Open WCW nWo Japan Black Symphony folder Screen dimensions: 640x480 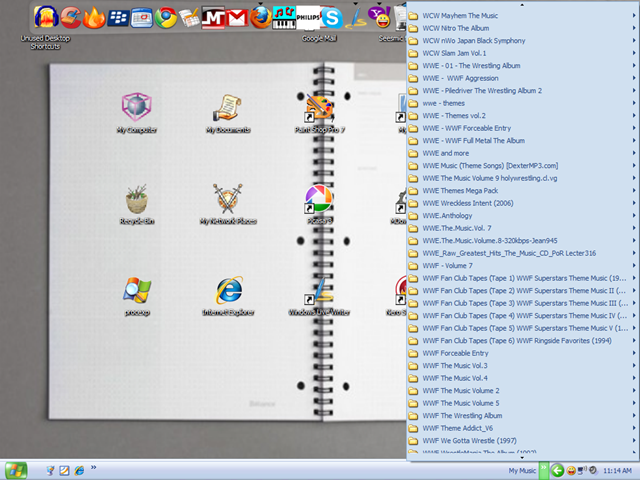(522, 41)
